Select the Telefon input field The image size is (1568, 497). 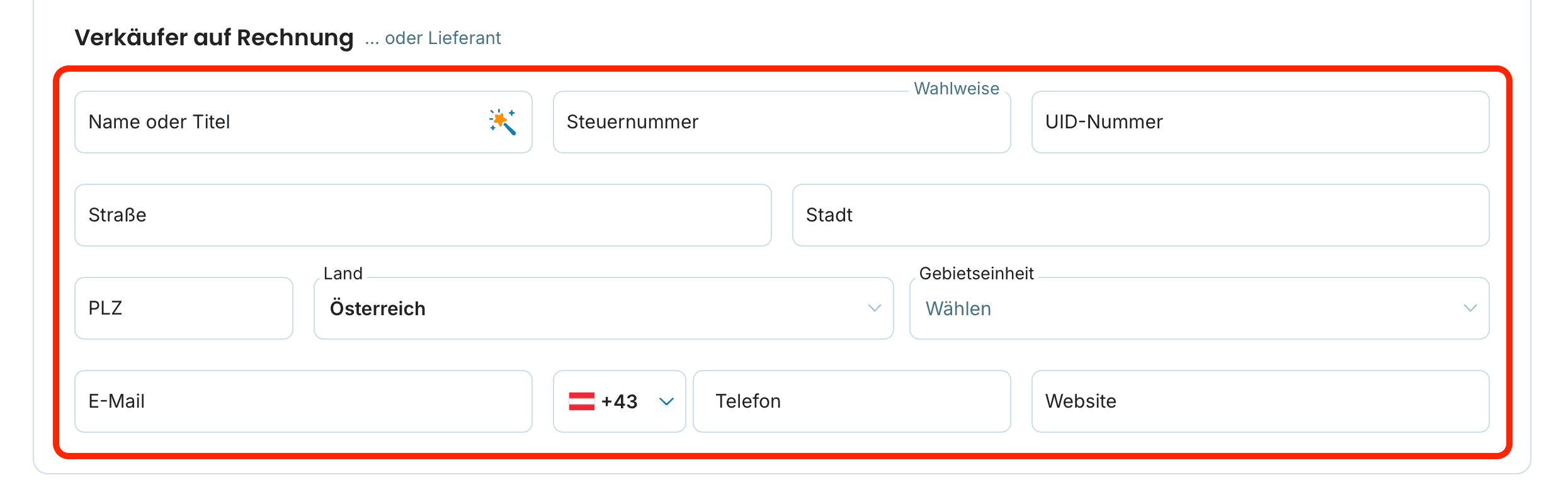point(851,401)
